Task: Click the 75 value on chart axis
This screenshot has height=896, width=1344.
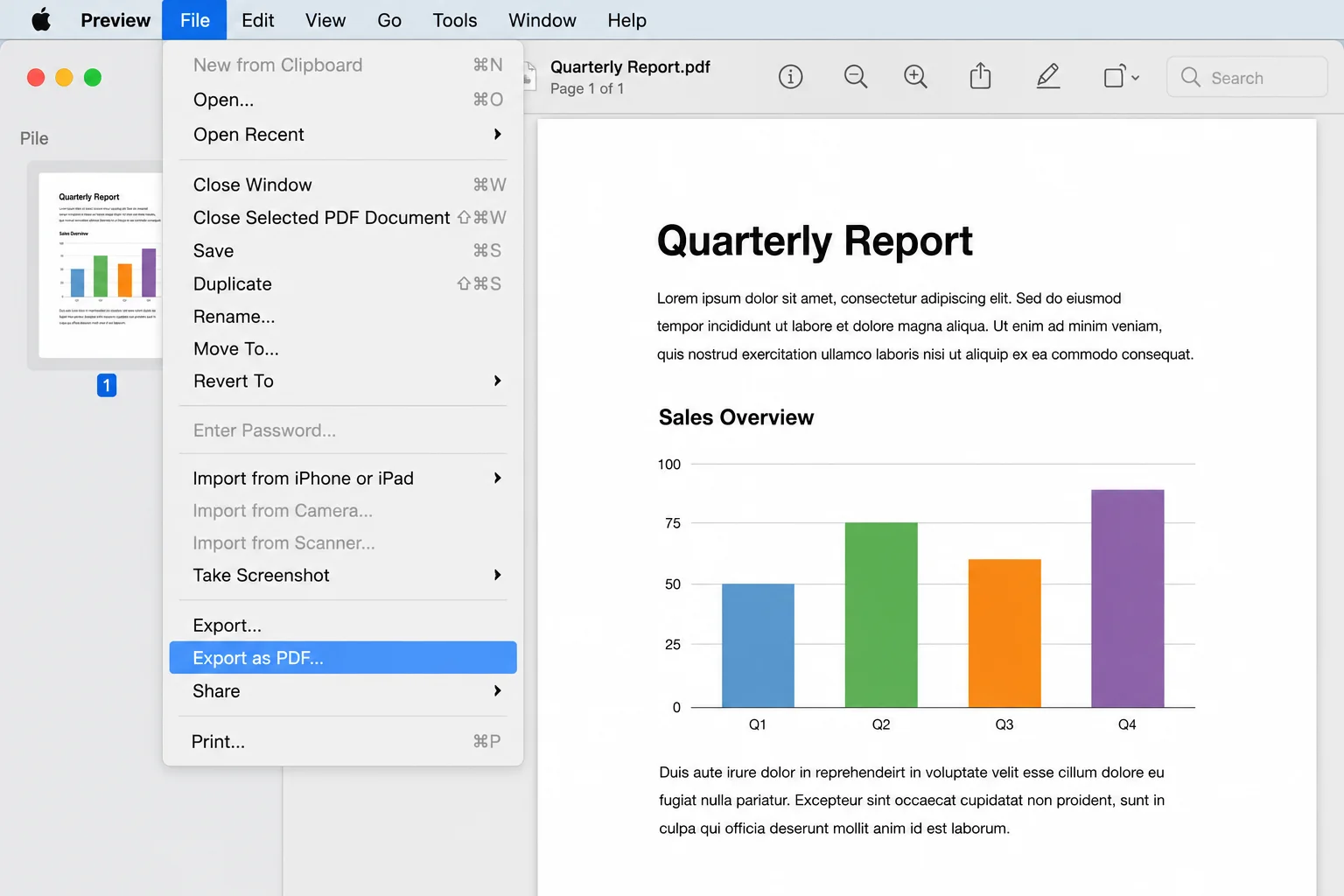Action: [673, 523]
